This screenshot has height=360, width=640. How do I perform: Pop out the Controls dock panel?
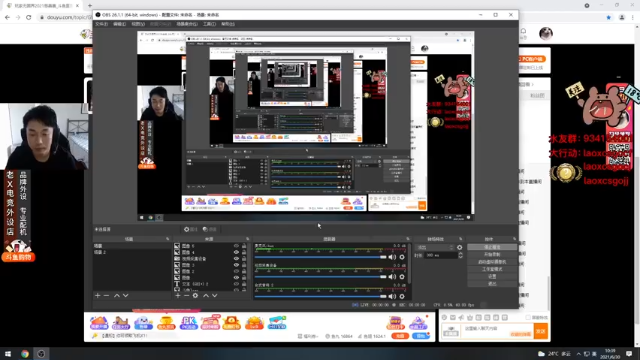point(514,239)
